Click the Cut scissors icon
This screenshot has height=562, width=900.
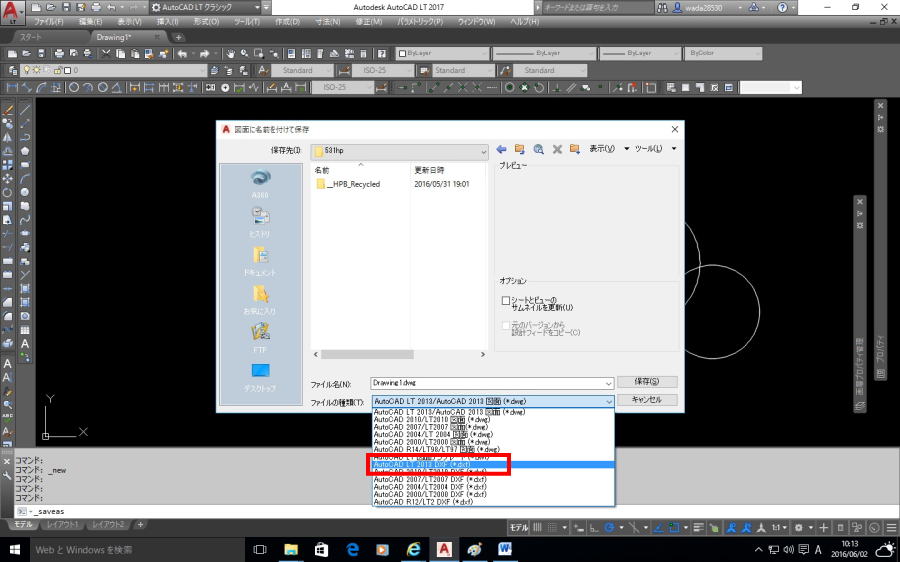click(106, 53)
